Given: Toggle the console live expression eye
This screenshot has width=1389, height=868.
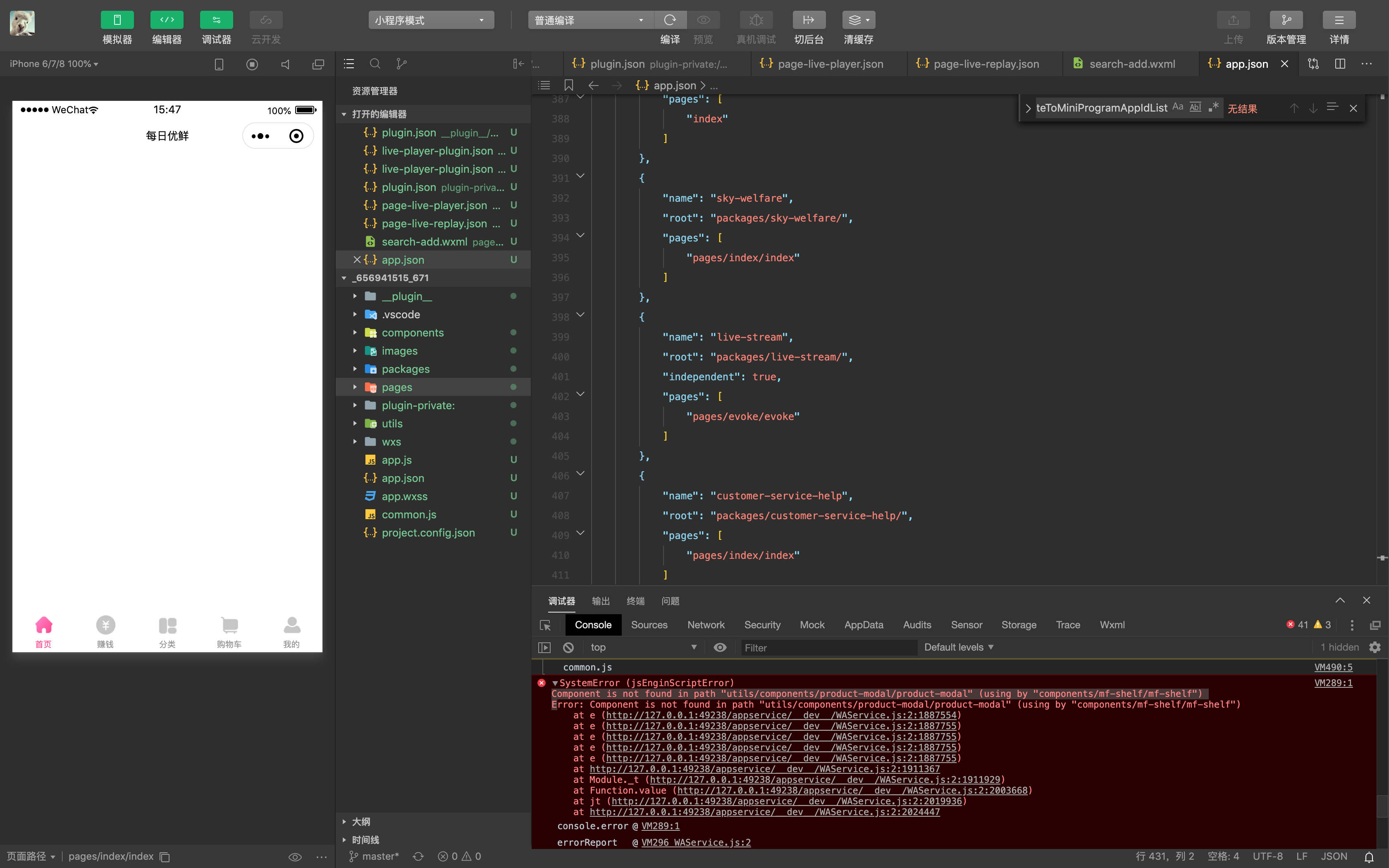Looking at the screenshot, I should tap(720, 648).
